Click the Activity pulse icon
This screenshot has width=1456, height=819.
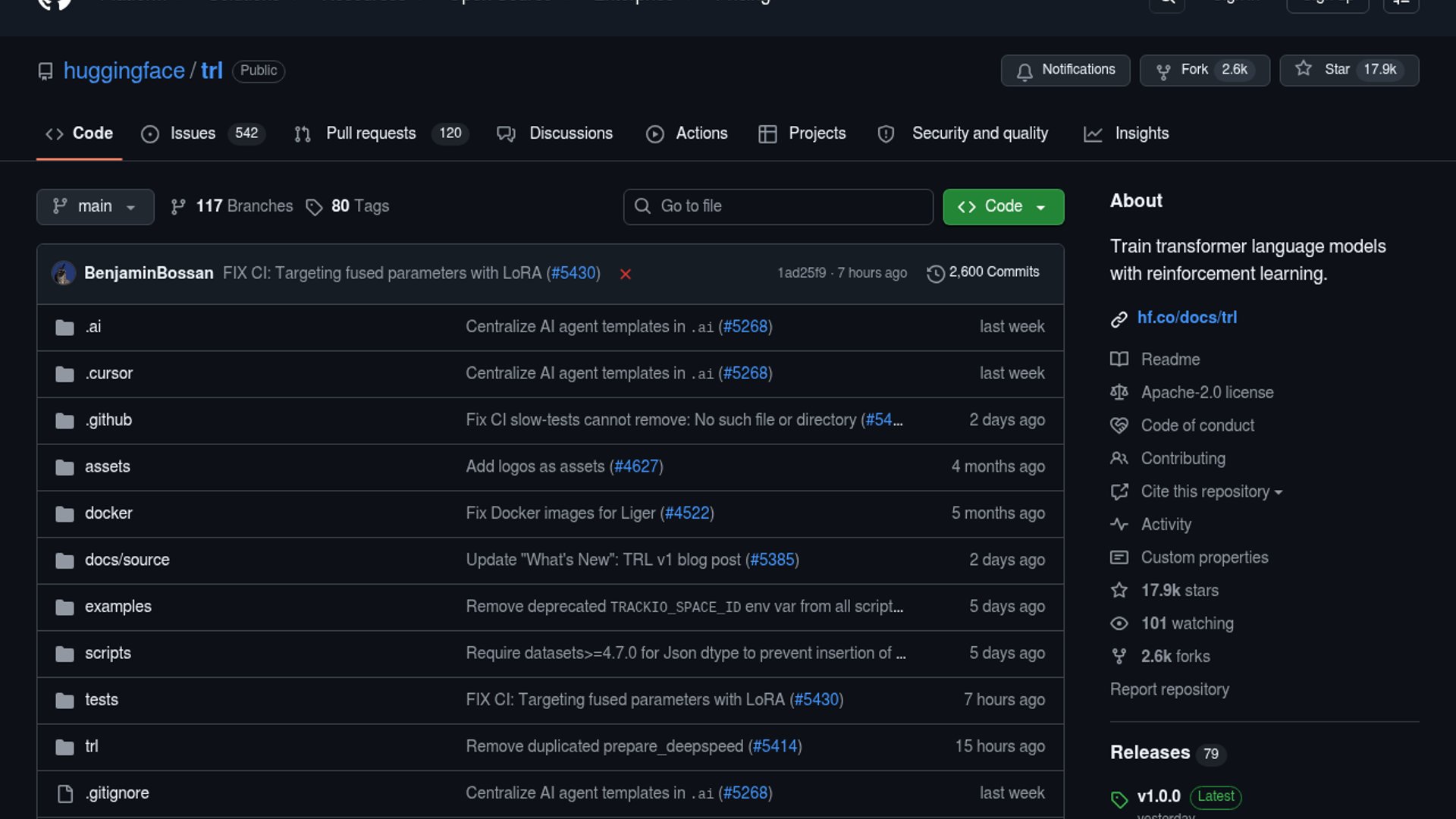(1119, 524)
